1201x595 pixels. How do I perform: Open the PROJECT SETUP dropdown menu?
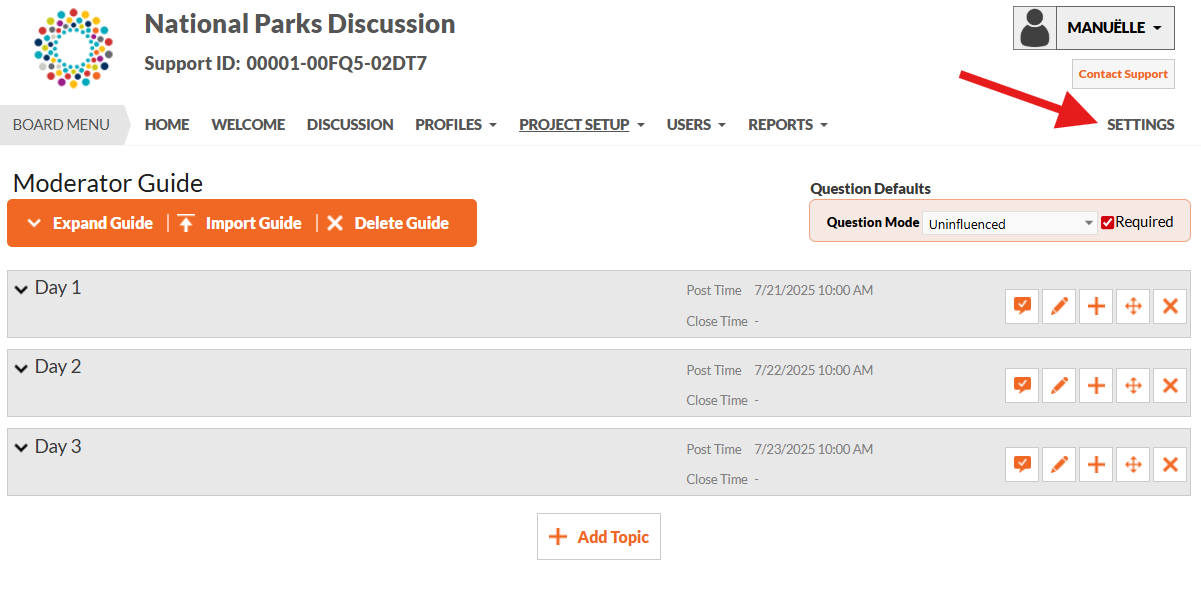click(581, 125)
